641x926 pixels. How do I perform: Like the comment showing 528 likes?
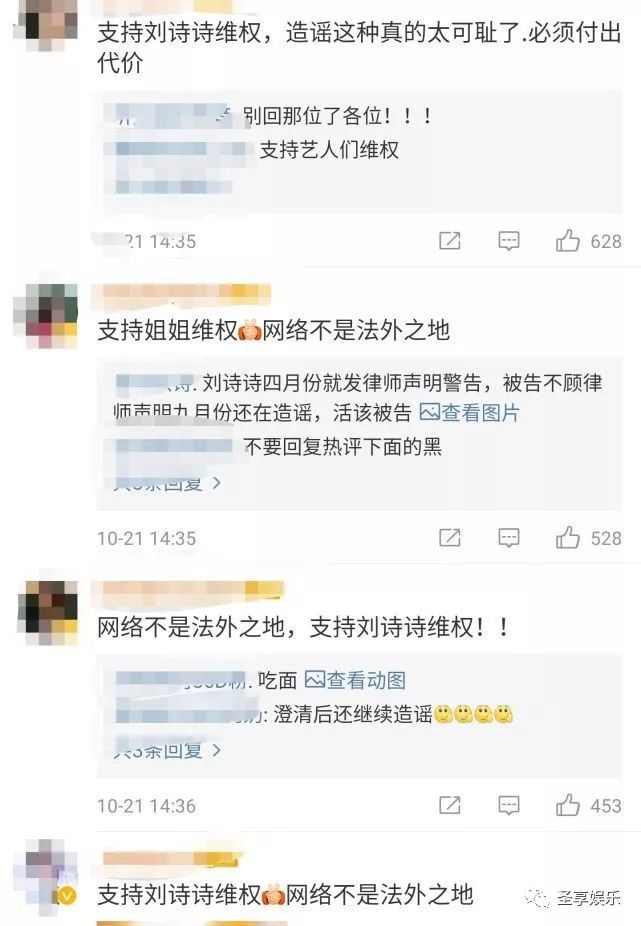click(x=567, y=537)
